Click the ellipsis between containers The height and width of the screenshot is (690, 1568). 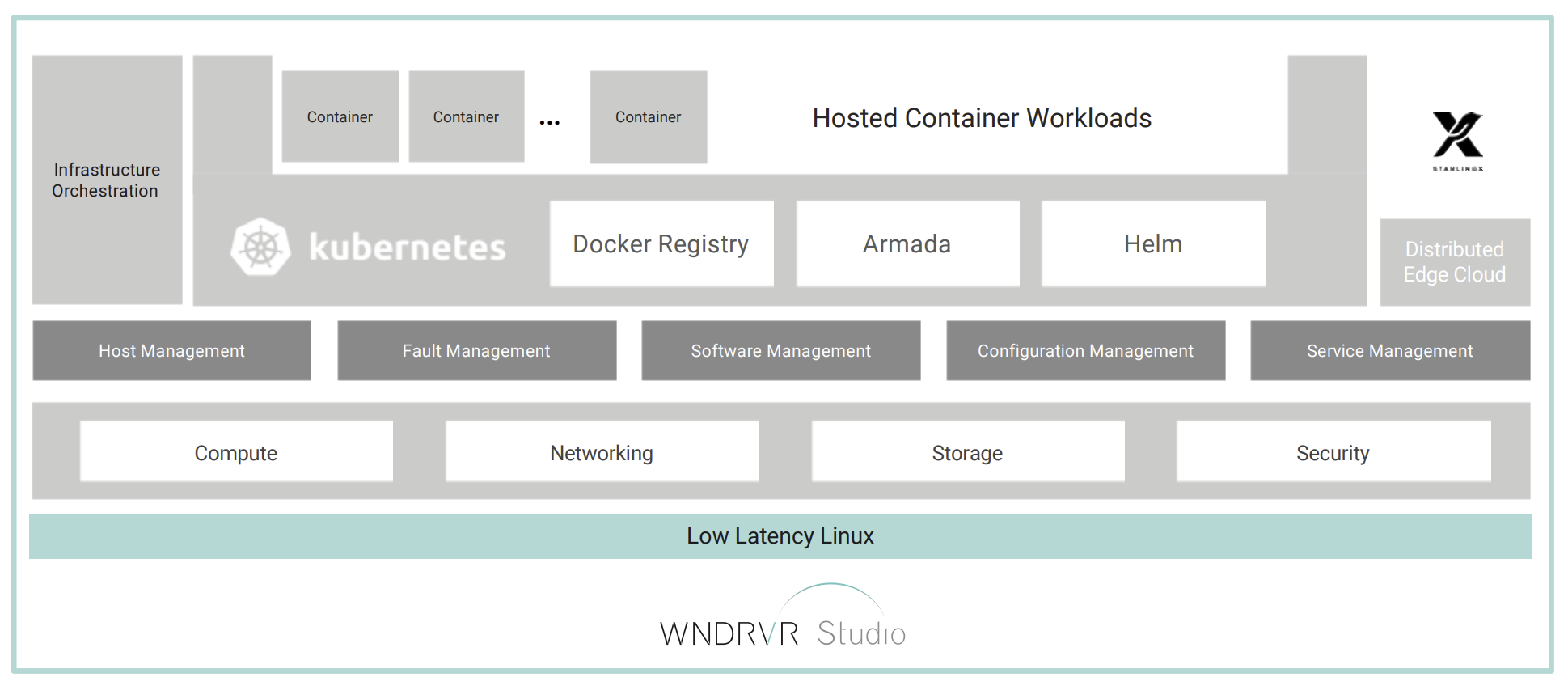(550, 123)
